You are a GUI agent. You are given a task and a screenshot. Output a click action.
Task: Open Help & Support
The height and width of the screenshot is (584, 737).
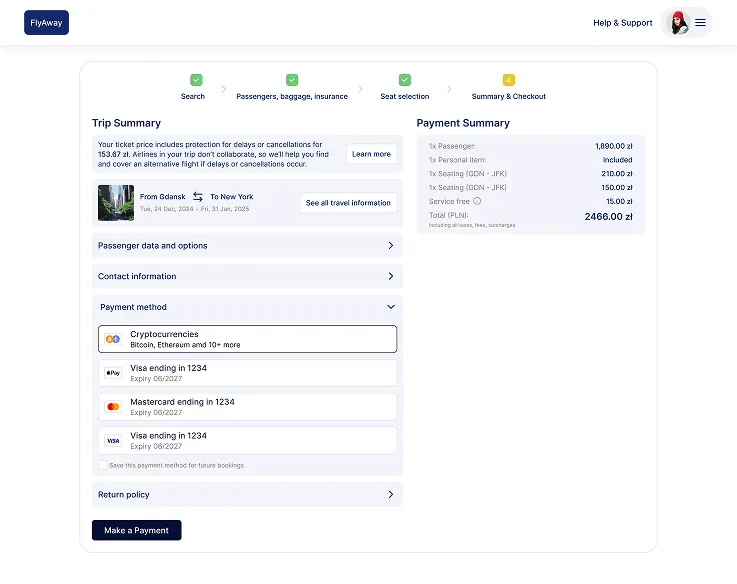622,23
